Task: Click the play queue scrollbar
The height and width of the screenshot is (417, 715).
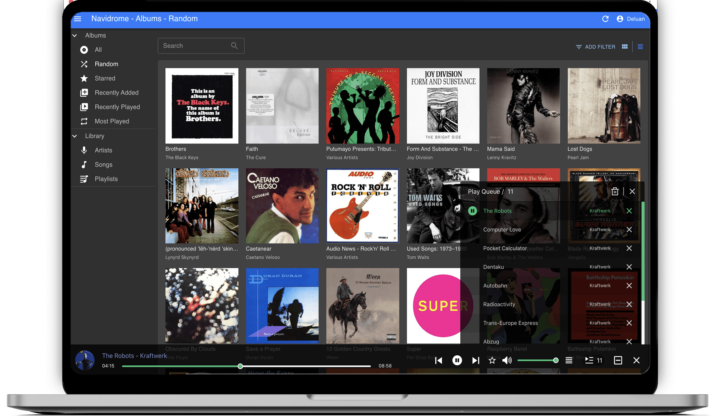Action: coord(643,251)
